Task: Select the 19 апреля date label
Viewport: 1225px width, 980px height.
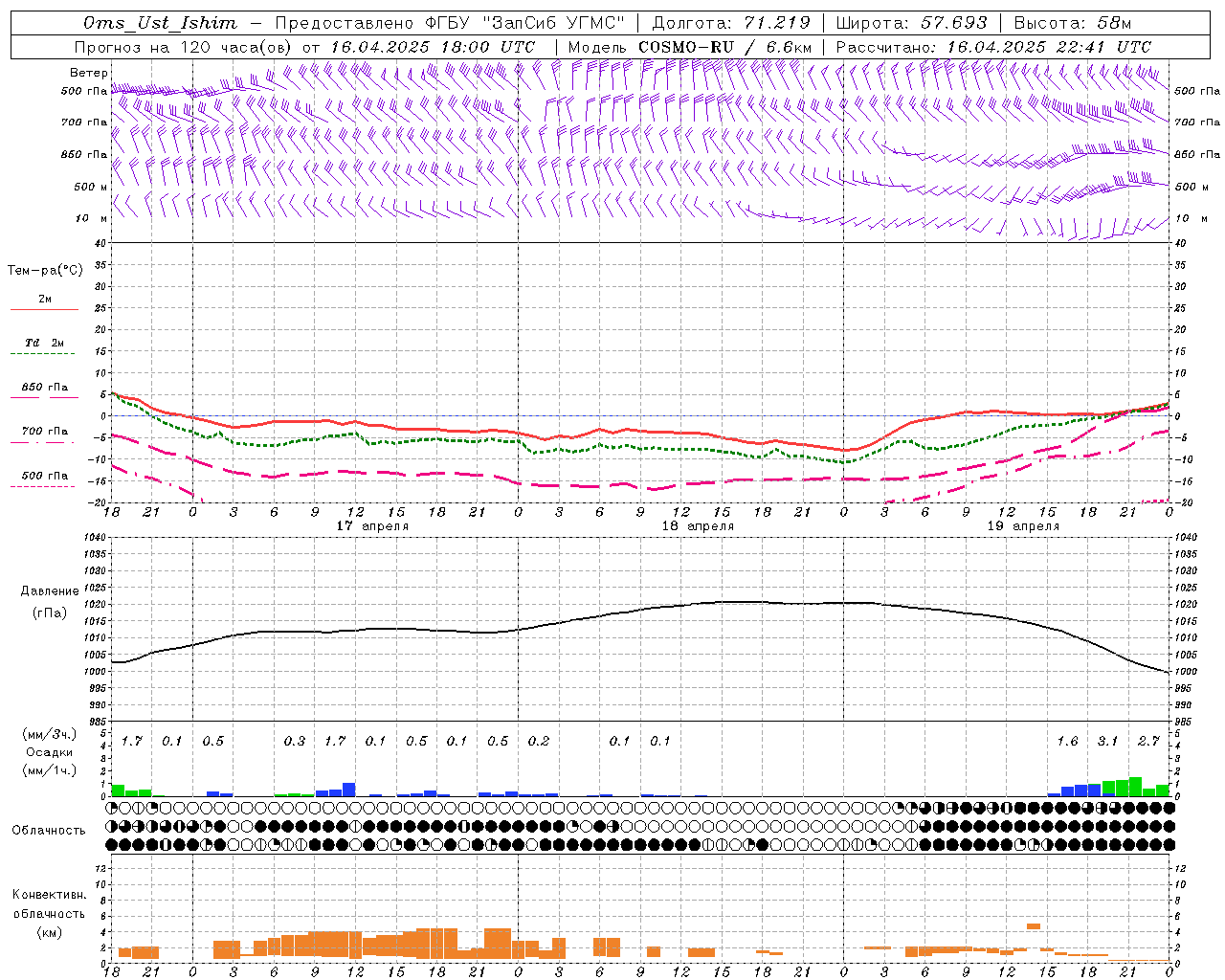Action: (1023, 525)
